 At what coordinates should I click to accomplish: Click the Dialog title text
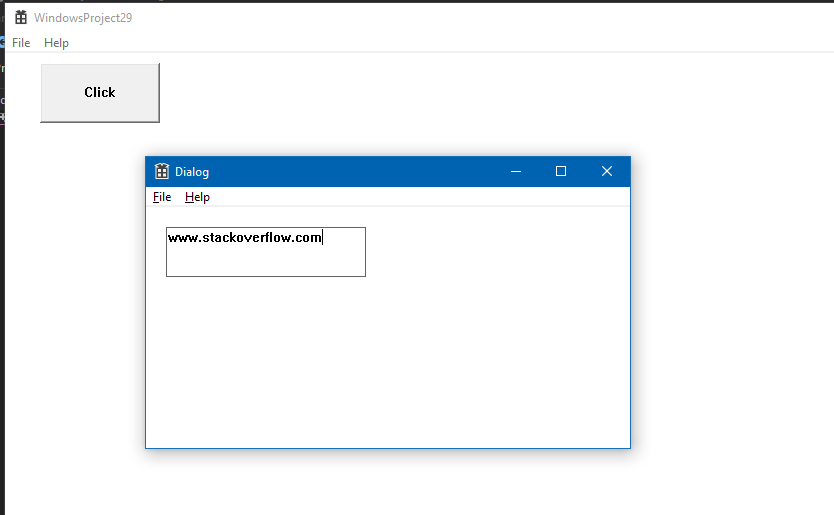coord(192,172)
